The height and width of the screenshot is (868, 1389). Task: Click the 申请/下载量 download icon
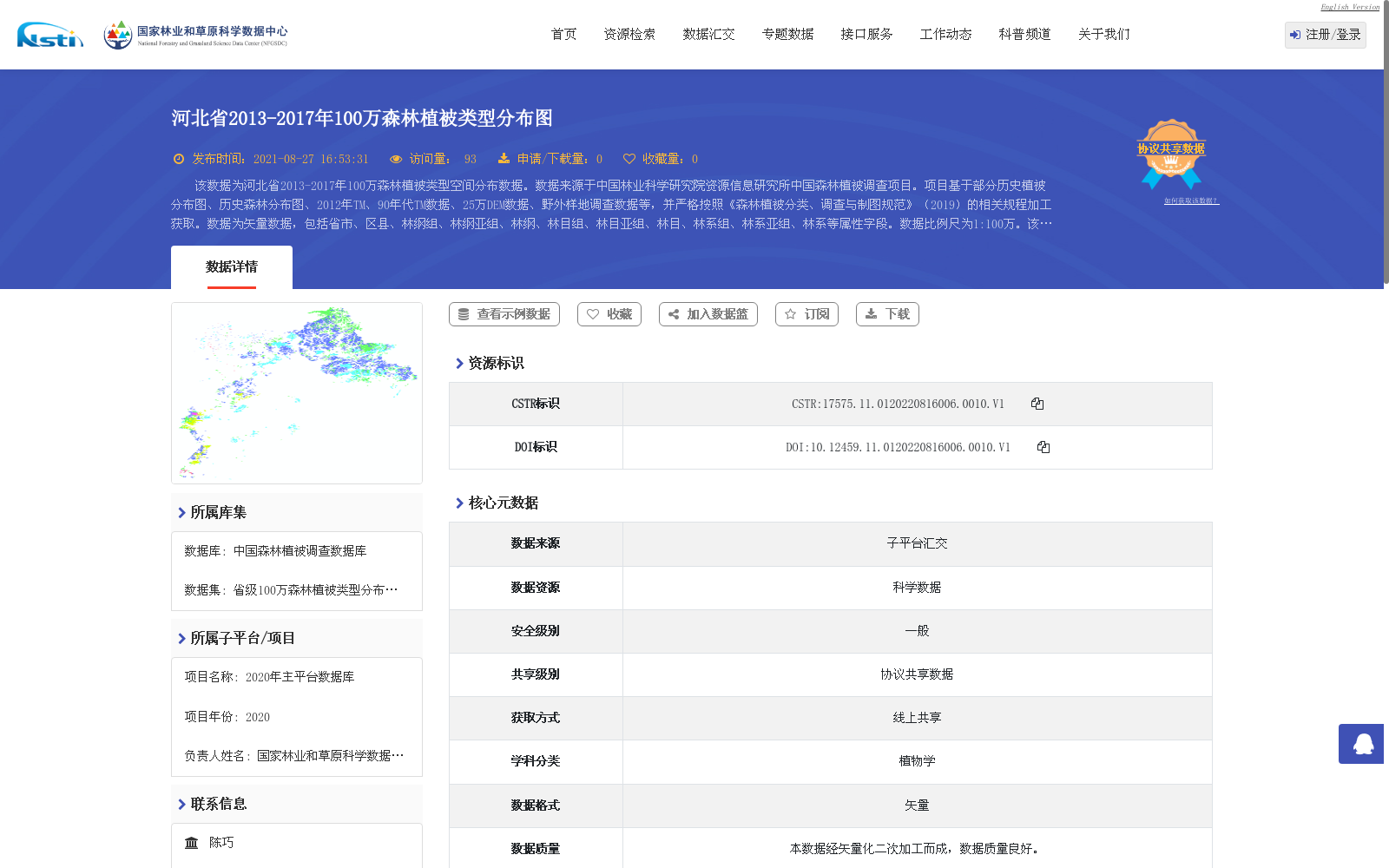point(504,159)
